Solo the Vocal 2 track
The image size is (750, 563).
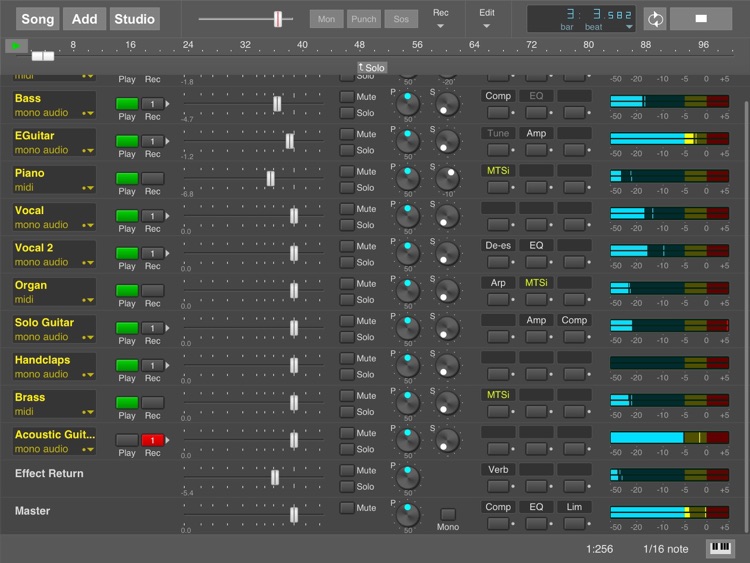coord(347,262)
